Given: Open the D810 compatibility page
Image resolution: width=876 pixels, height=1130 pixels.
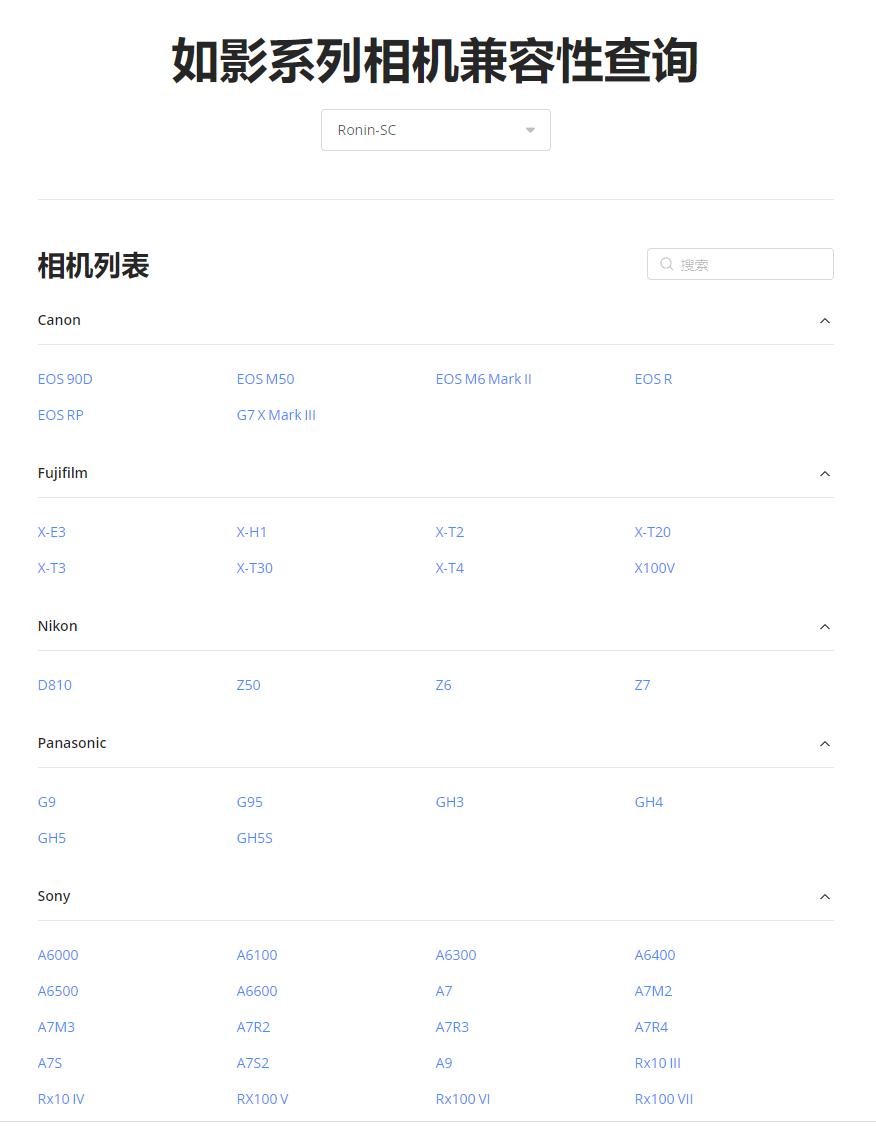Looking at the screenshot, I should tap(54, 685).
